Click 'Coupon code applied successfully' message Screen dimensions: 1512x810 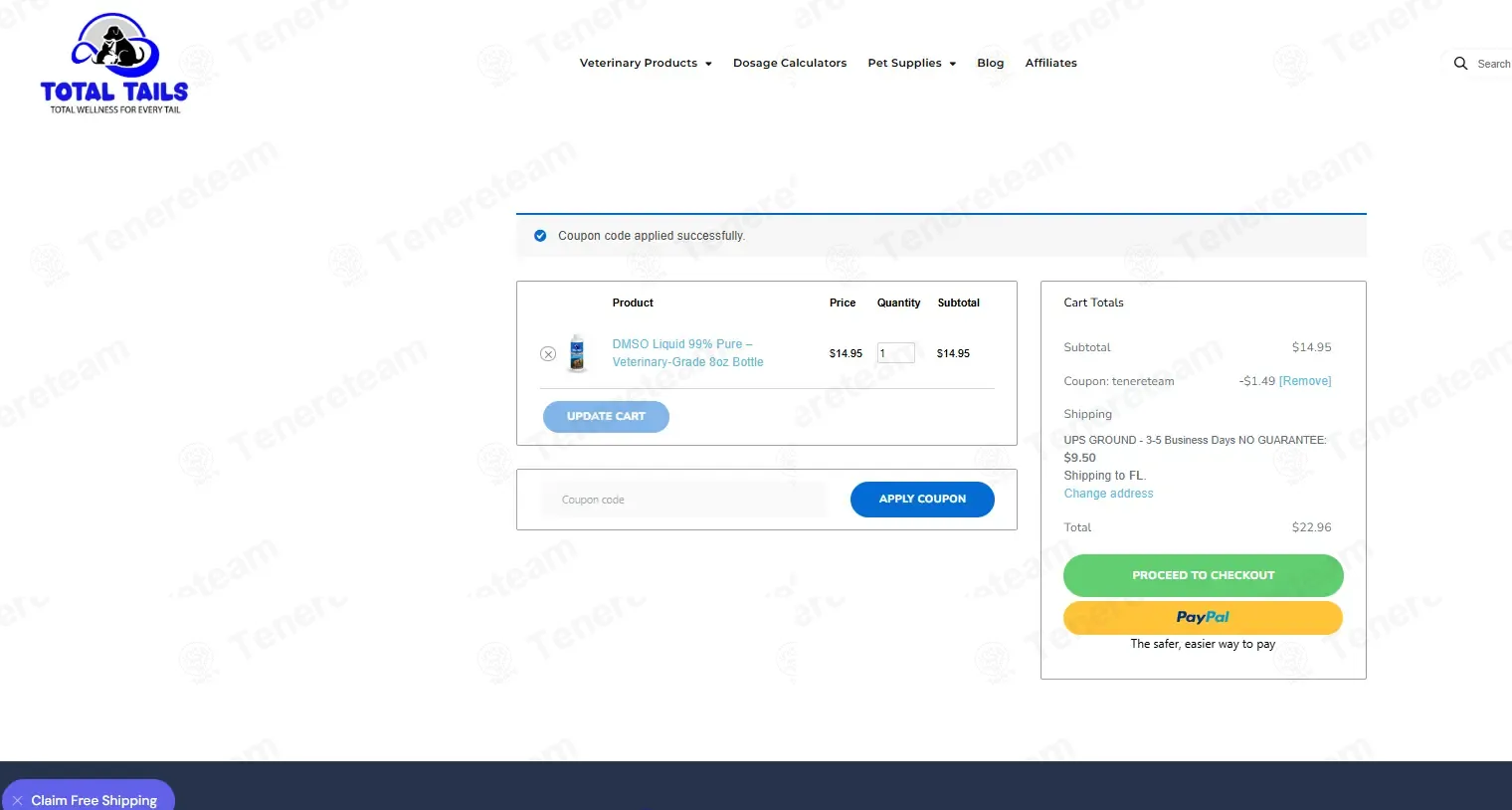(652, 236)
